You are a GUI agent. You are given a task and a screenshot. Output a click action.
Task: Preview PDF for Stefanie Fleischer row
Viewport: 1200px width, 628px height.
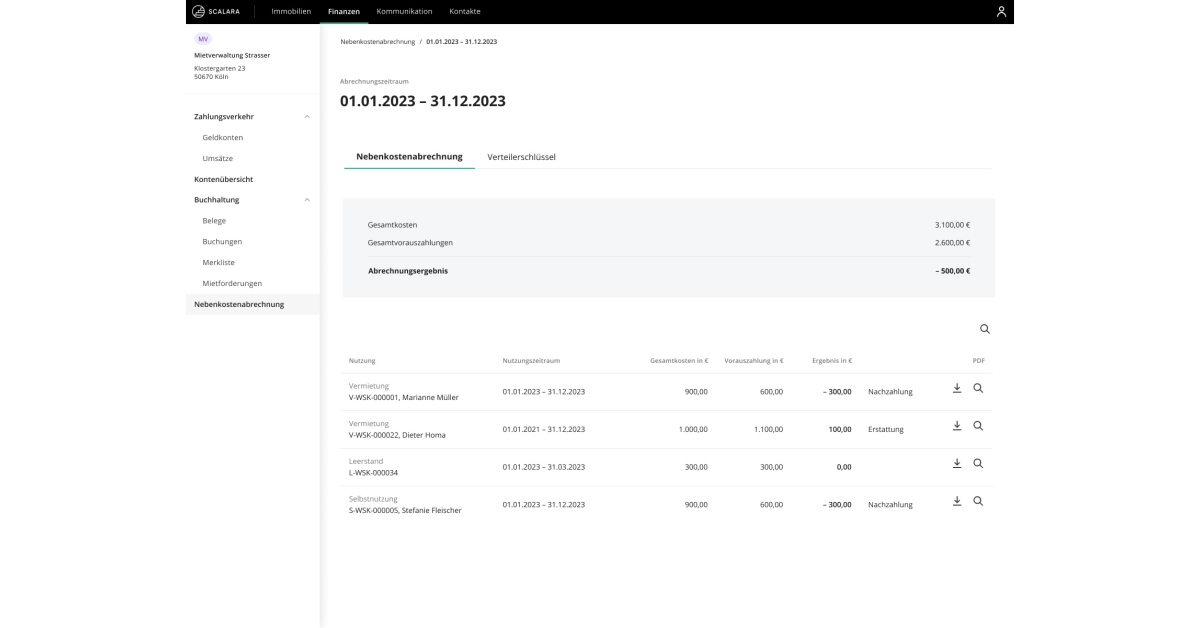pyautogui.click(x=978, y=501)
